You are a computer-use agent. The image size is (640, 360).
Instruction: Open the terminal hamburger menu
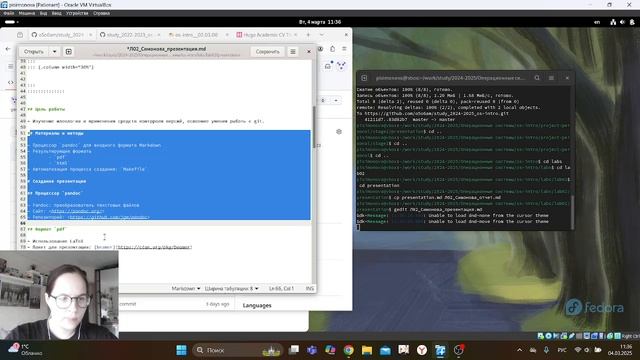click(x=551, y=78)
